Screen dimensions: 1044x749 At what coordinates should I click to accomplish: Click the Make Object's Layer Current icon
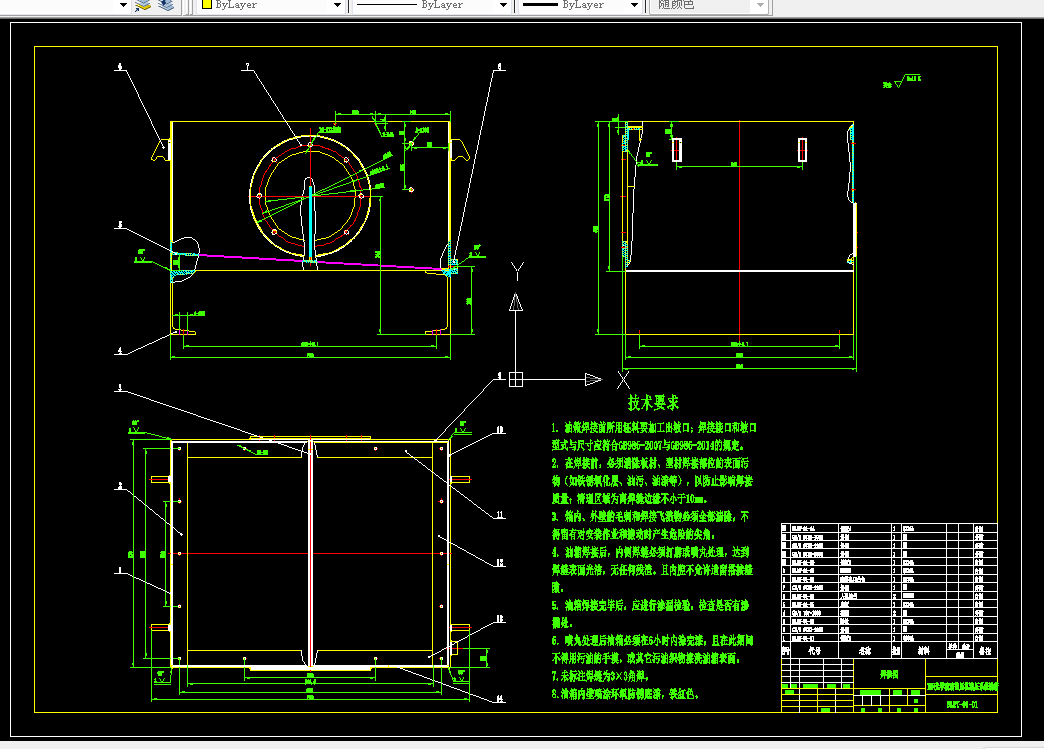click(143, 5)
